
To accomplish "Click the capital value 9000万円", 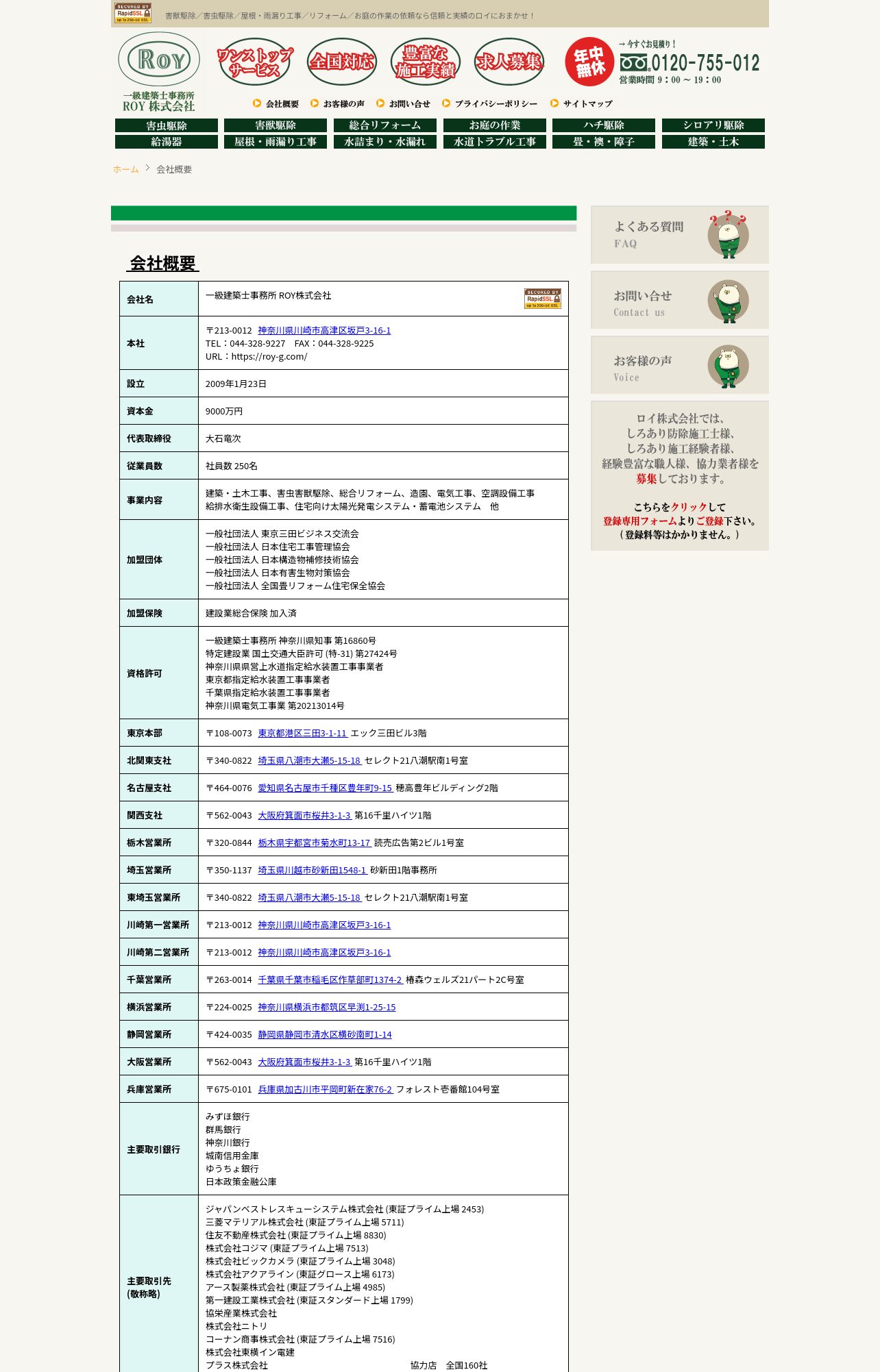I will tap(224, 411).
